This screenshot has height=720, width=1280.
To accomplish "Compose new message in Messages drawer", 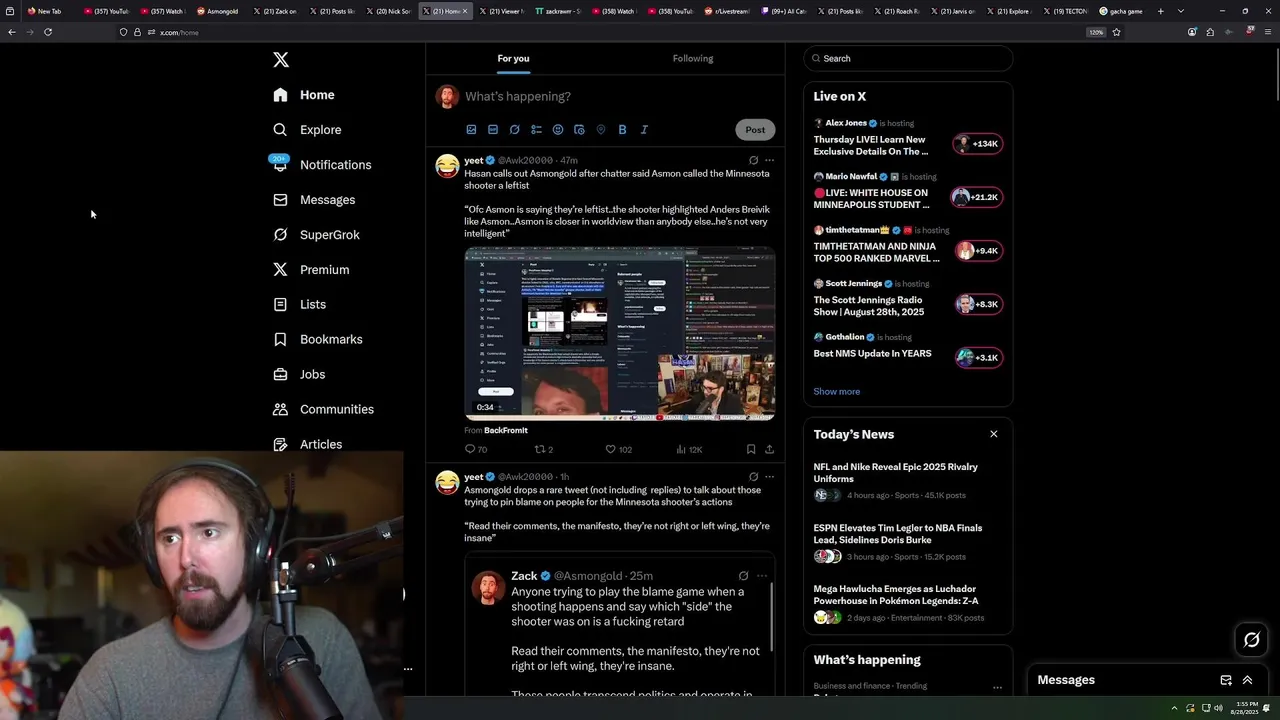I will point(1226,680).
